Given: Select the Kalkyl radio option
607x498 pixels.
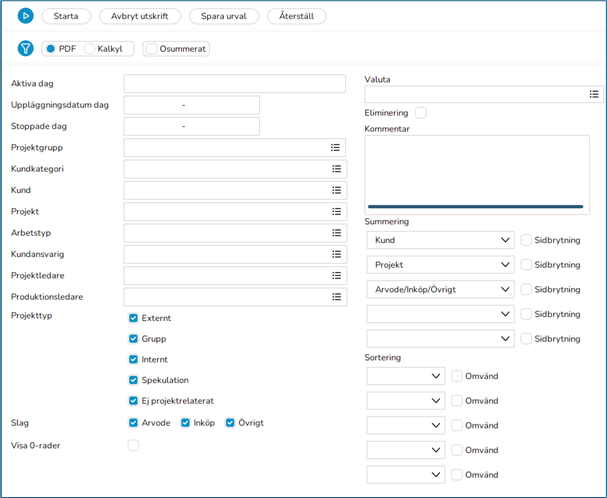Looking at the screenshot, I should click(x=90, y=49).
